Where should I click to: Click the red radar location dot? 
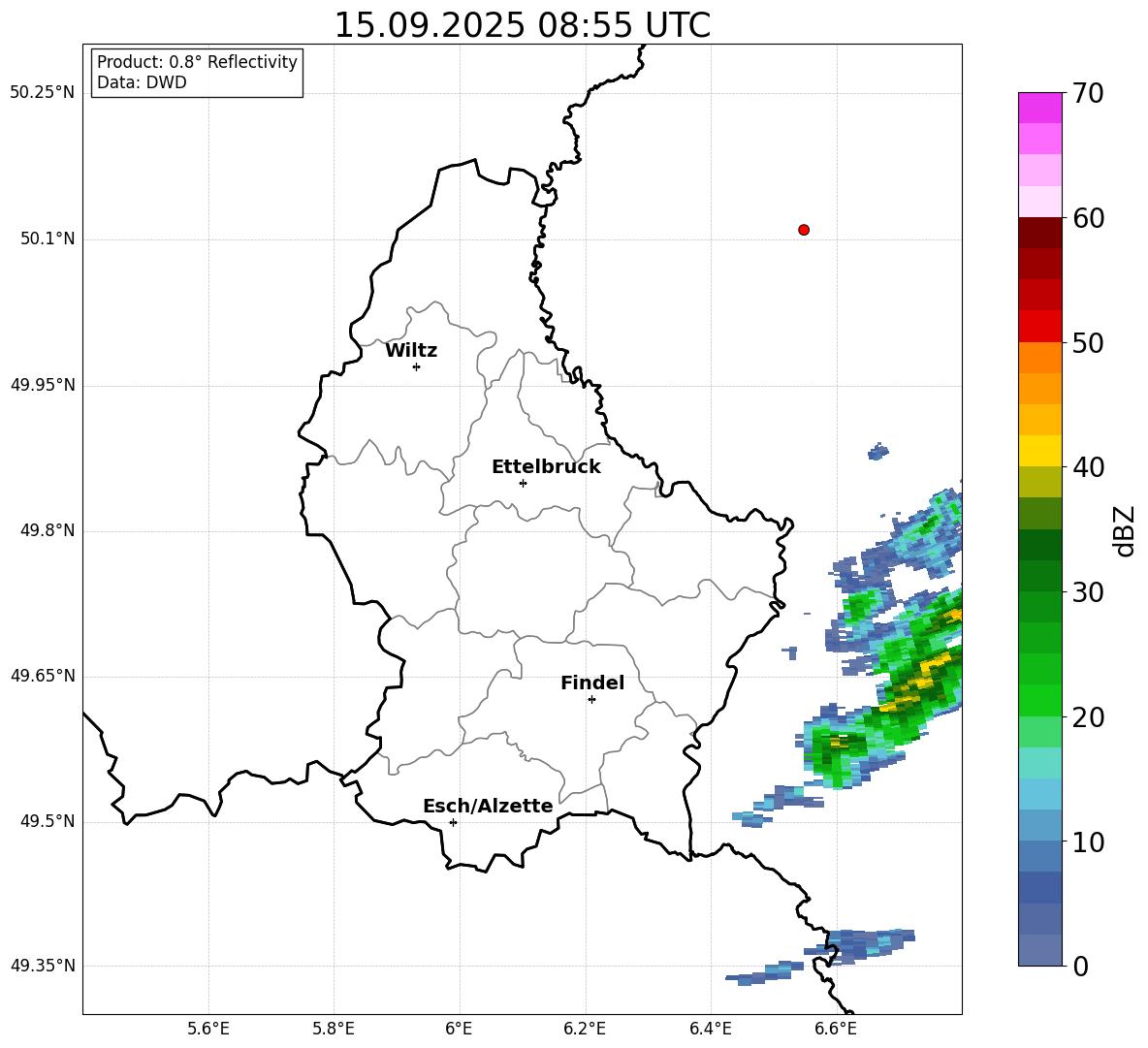[x=803, y=230]
